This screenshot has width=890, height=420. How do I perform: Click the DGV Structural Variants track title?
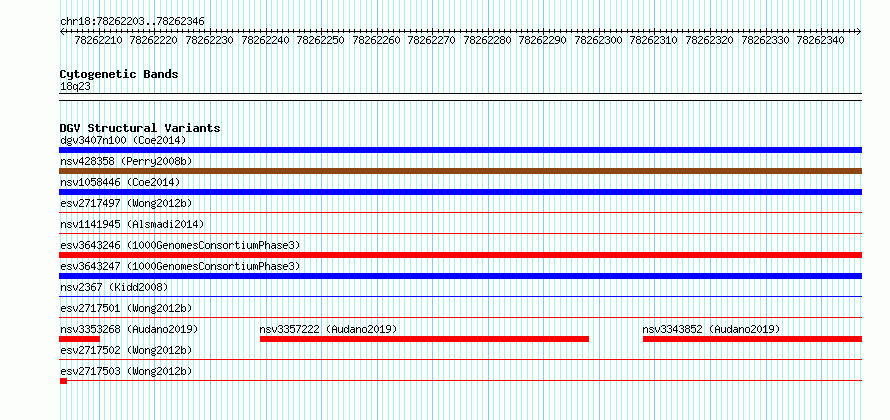point(140,128)
